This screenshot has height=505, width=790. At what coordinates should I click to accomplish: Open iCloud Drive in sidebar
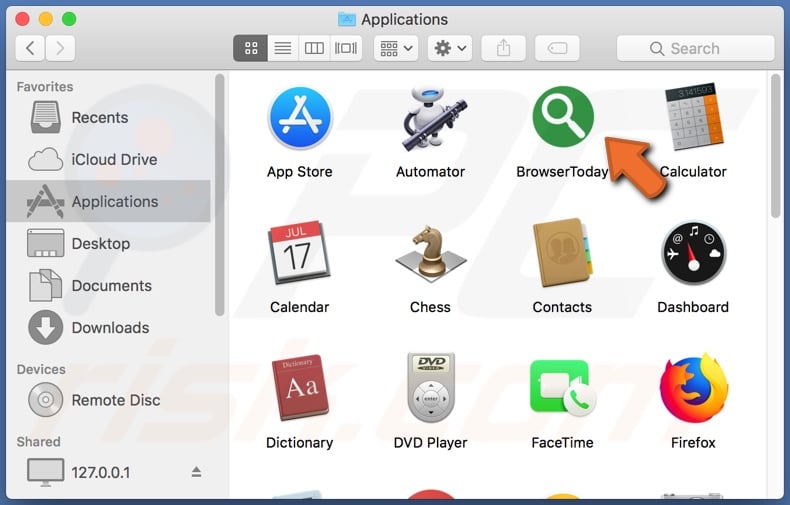(108, 159)
